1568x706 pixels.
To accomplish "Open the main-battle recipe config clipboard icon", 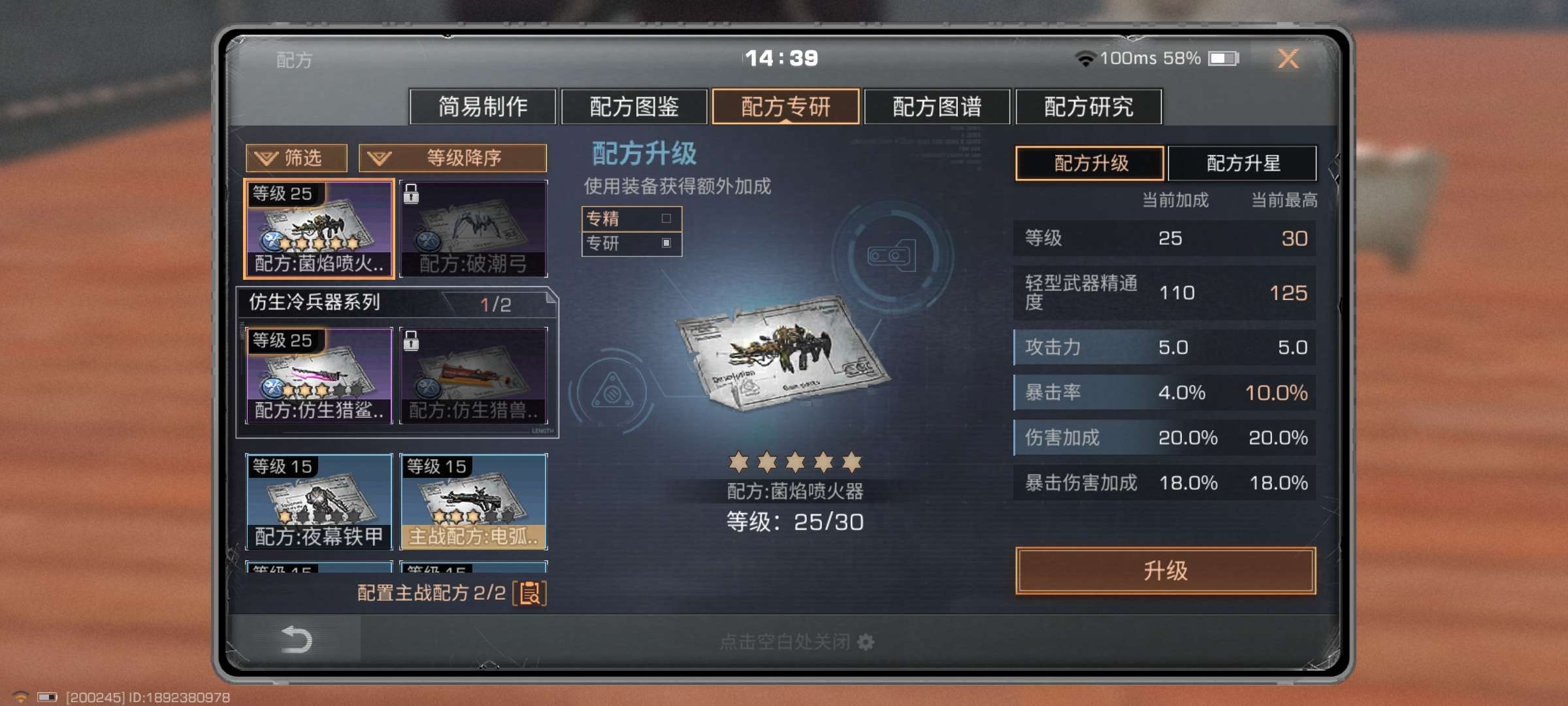I will point(530,593).
